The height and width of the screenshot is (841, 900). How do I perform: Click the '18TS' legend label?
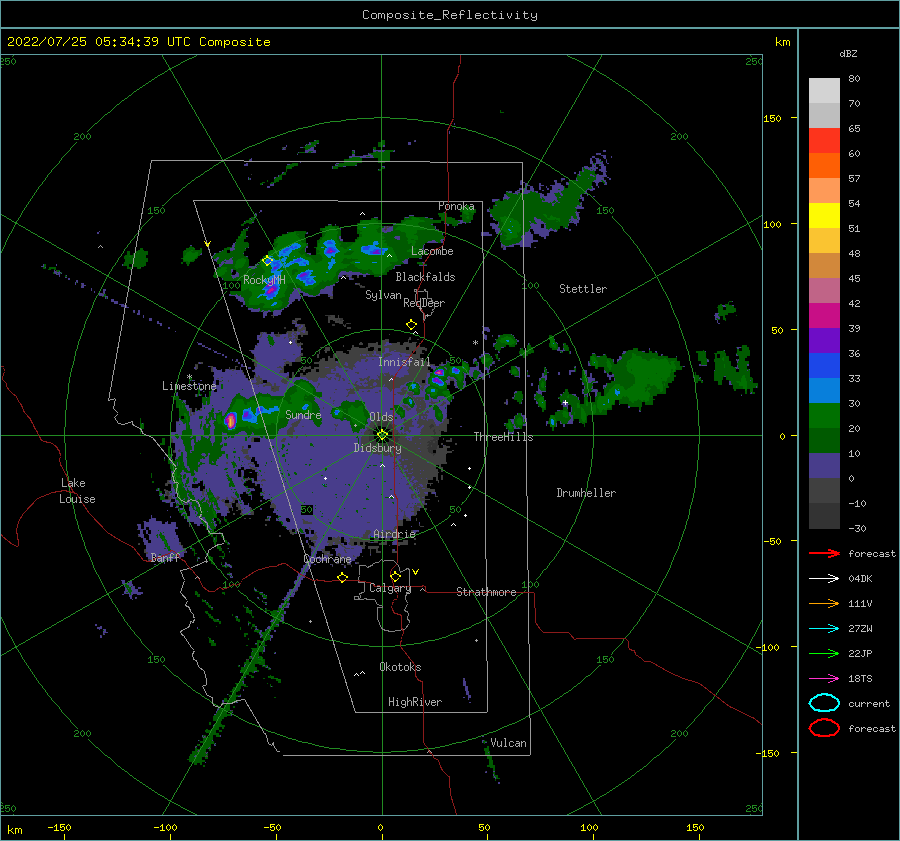point(860,679)
